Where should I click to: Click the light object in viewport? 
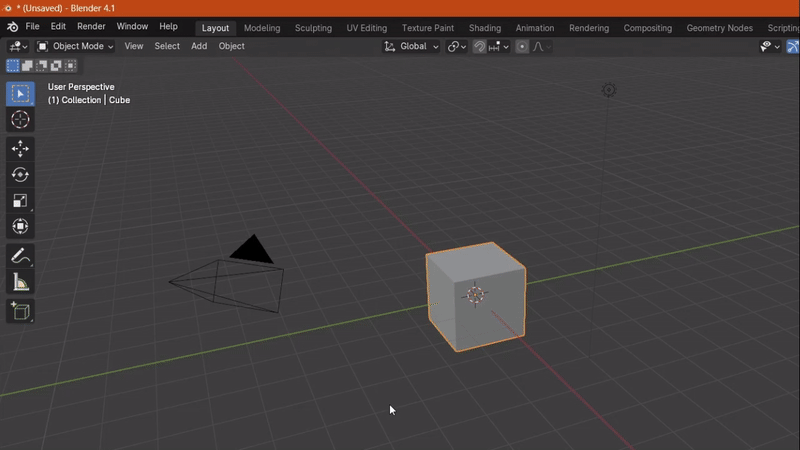point(609,90)
